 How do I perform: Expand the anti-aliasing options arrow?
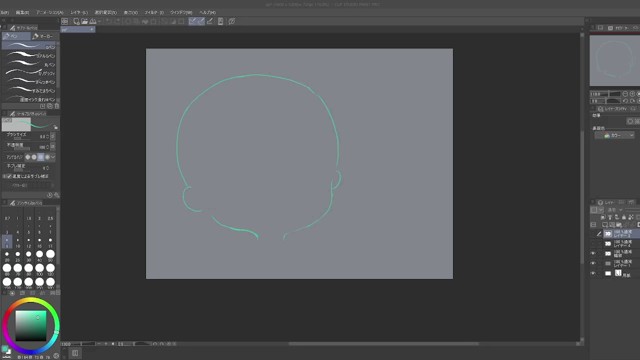(53, 157)
